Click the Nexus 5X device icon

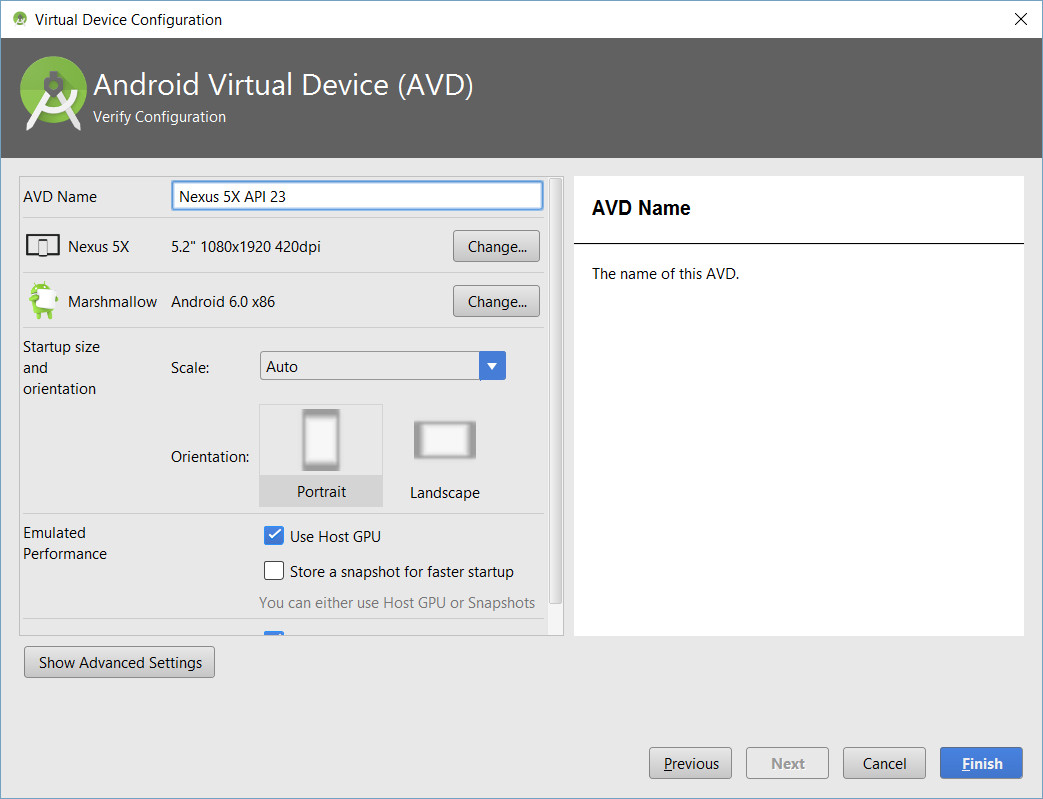click(x=43, y=246)
